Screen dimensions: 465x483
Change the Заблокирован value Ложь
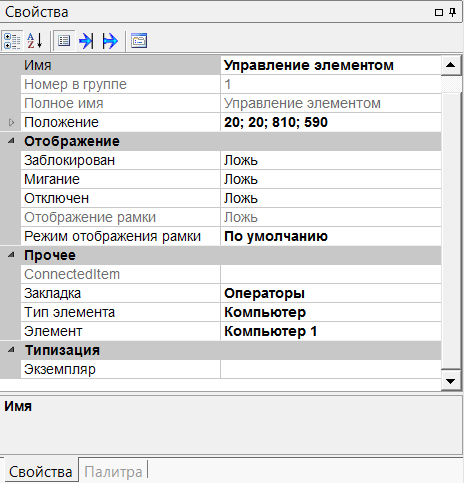point(331,160)
